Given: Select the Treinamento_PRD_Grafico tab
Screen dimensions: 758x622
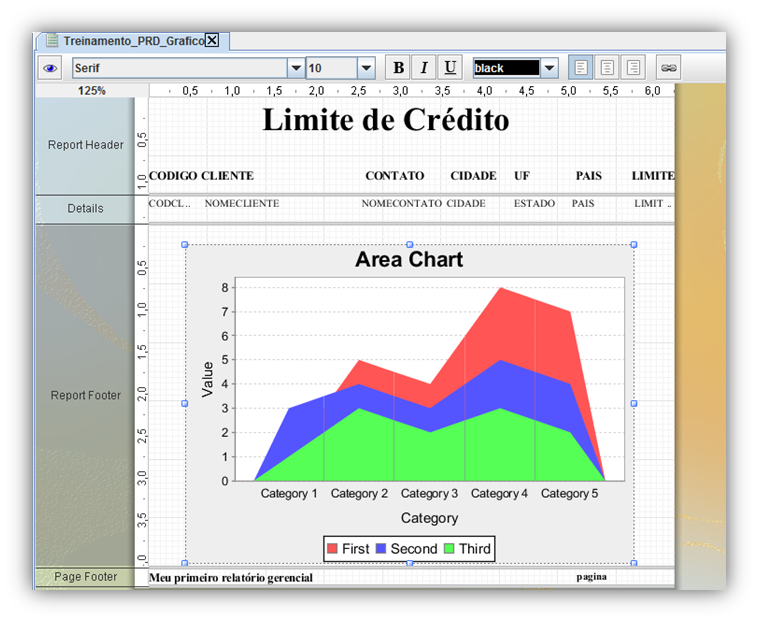Looking at the screenshot, I should click(x=132, y=41).
